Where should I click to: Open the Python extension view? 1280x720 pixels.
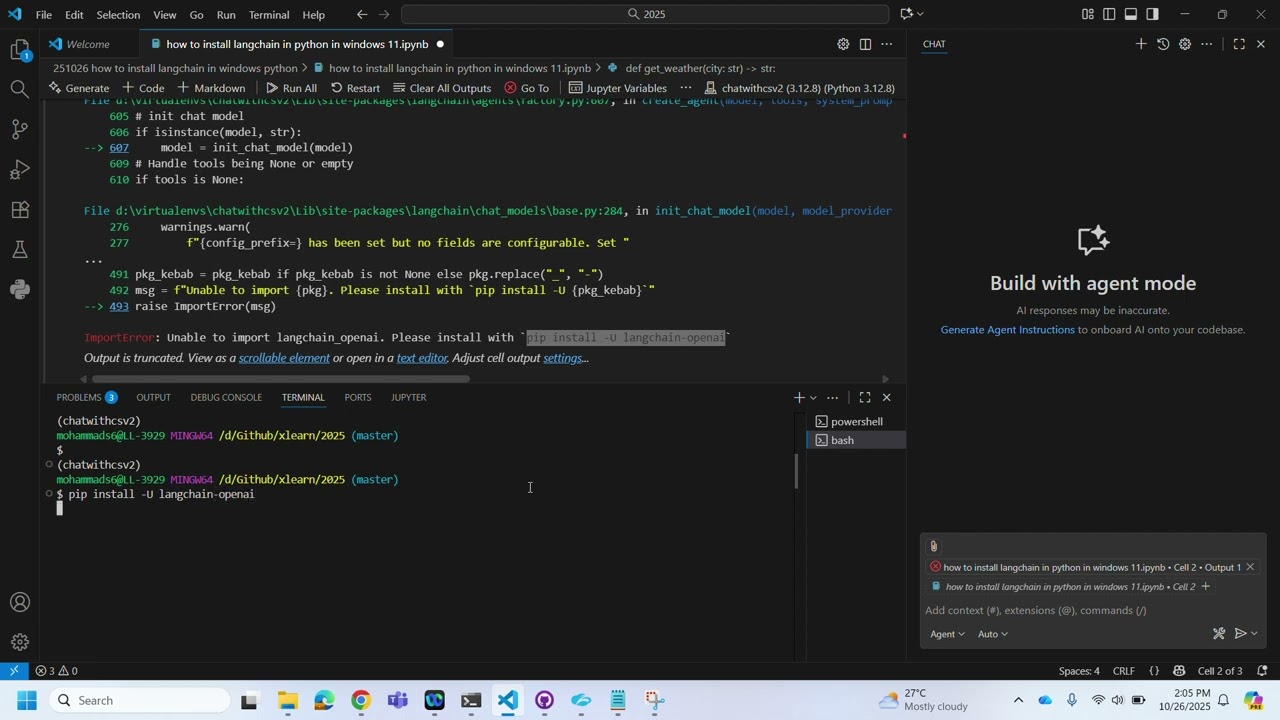click(x=20, y=289)
